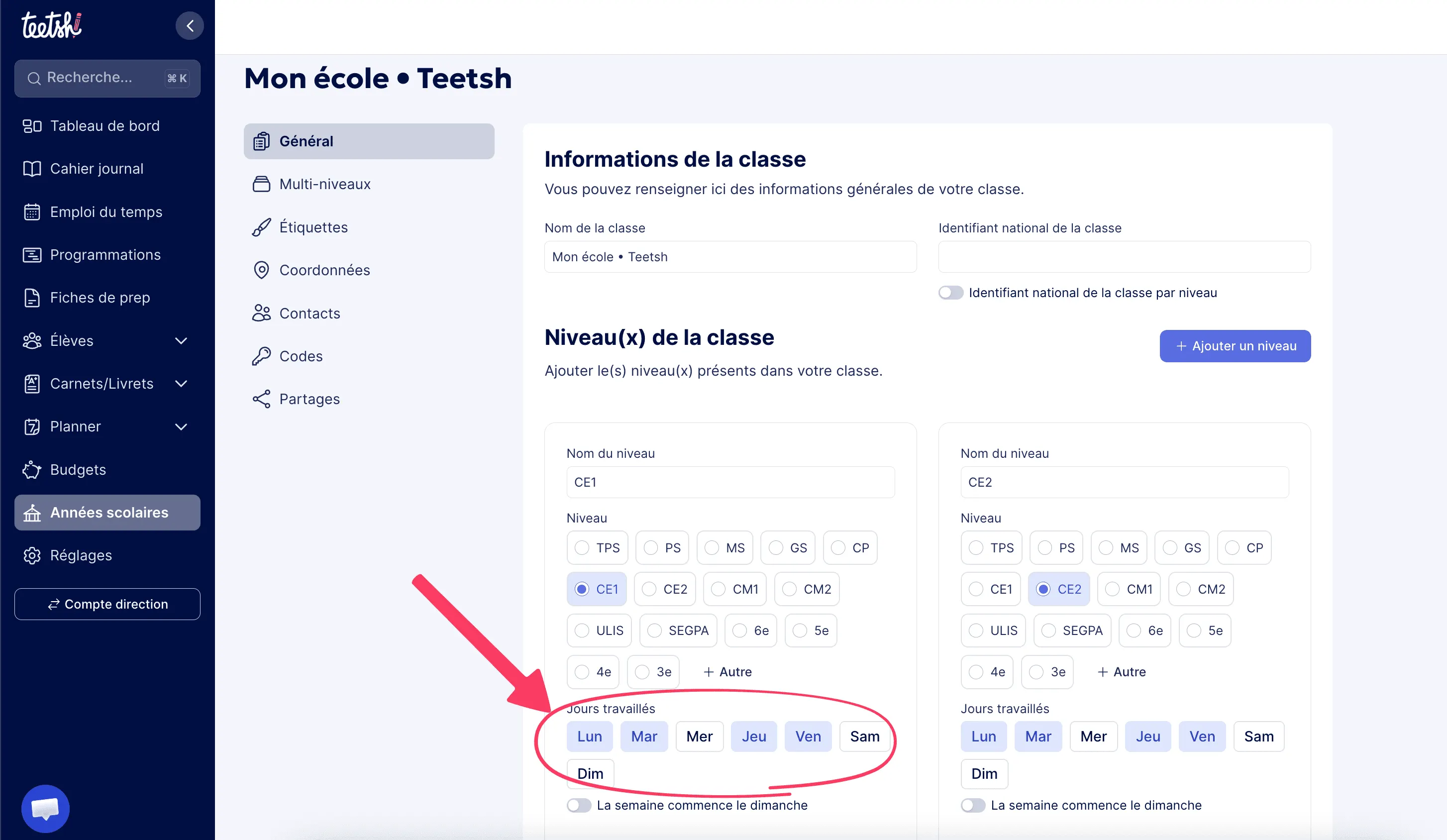Focus the Recherche search field

click(107, 78)
